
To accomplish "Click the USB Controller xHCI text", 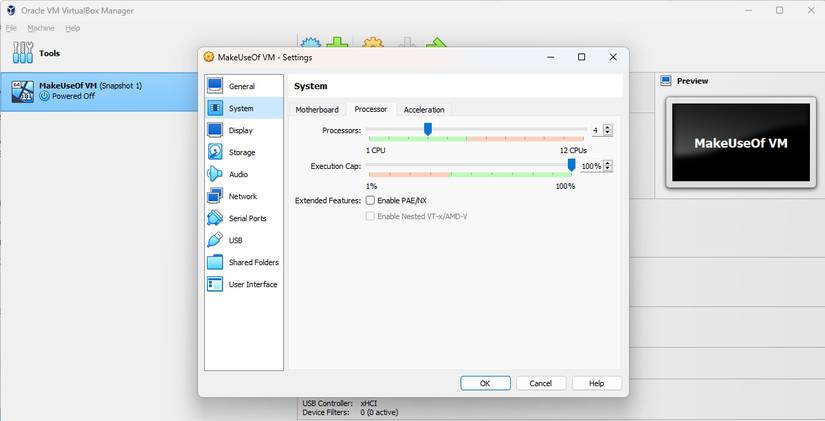I will tap(340, 403).
